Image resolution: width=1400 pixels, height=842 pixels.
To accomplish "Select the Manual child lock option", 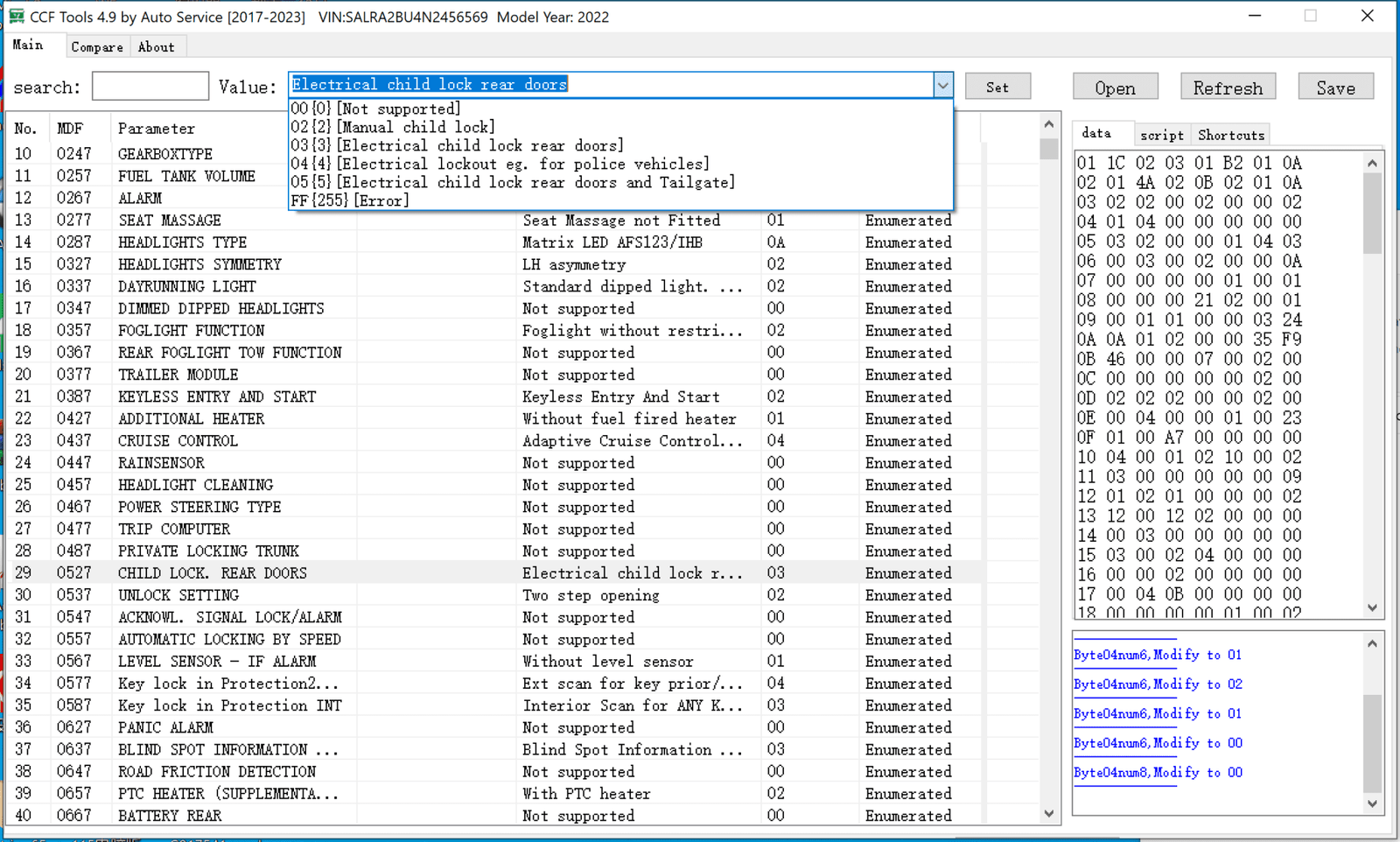I will [x=391, y=126].
